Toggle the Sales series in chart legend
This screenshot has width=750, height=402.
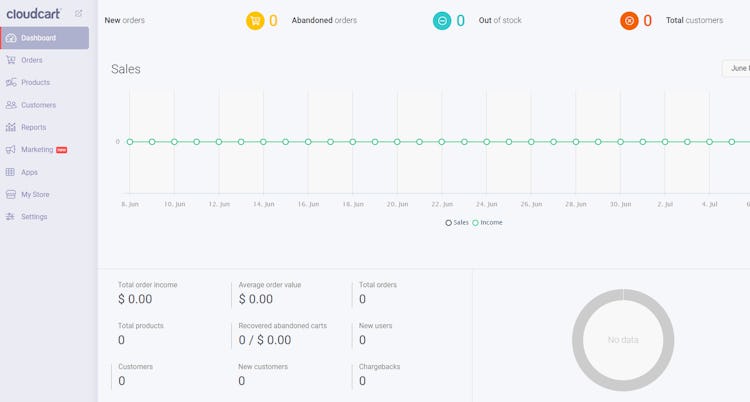point(457,222)
